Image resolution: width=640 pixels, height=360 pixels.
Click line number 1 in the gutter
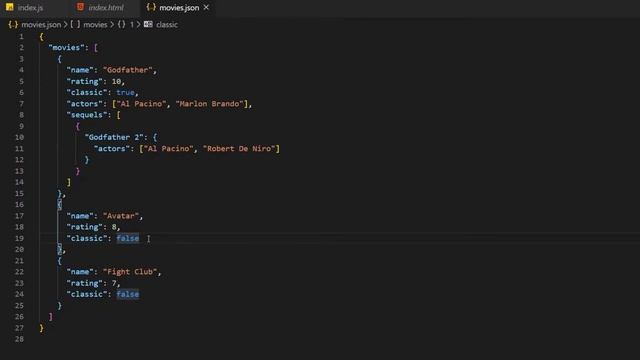21,37
